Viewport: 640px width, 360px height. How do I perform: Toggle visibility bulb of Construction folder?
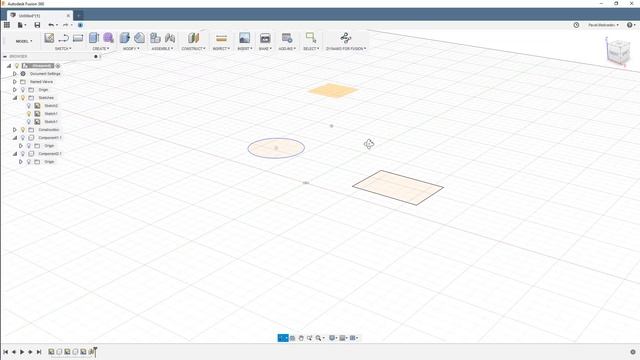[x=23, y=130]
